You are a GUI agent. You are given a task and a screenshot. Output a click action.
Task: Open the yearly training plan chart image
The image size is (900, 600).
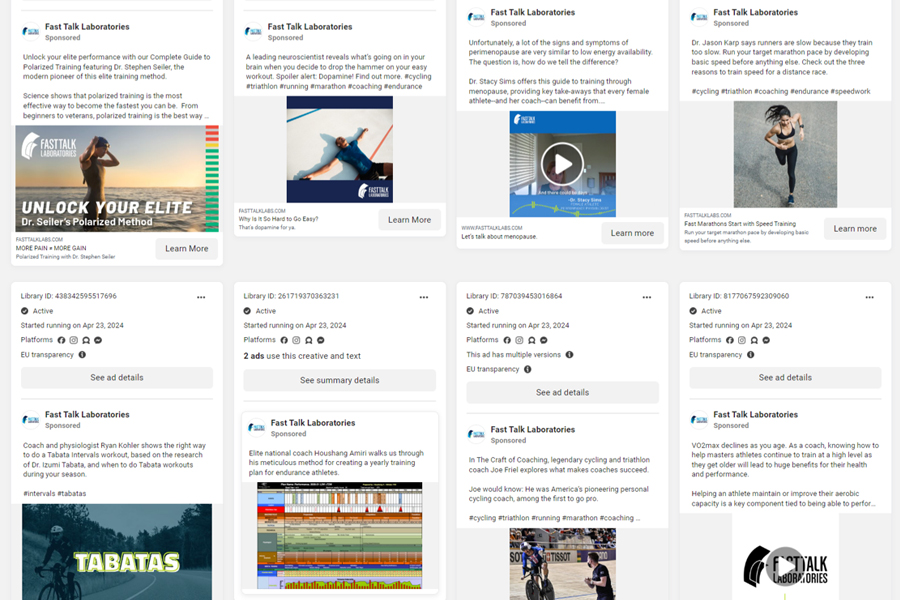(x=339, y=536)
